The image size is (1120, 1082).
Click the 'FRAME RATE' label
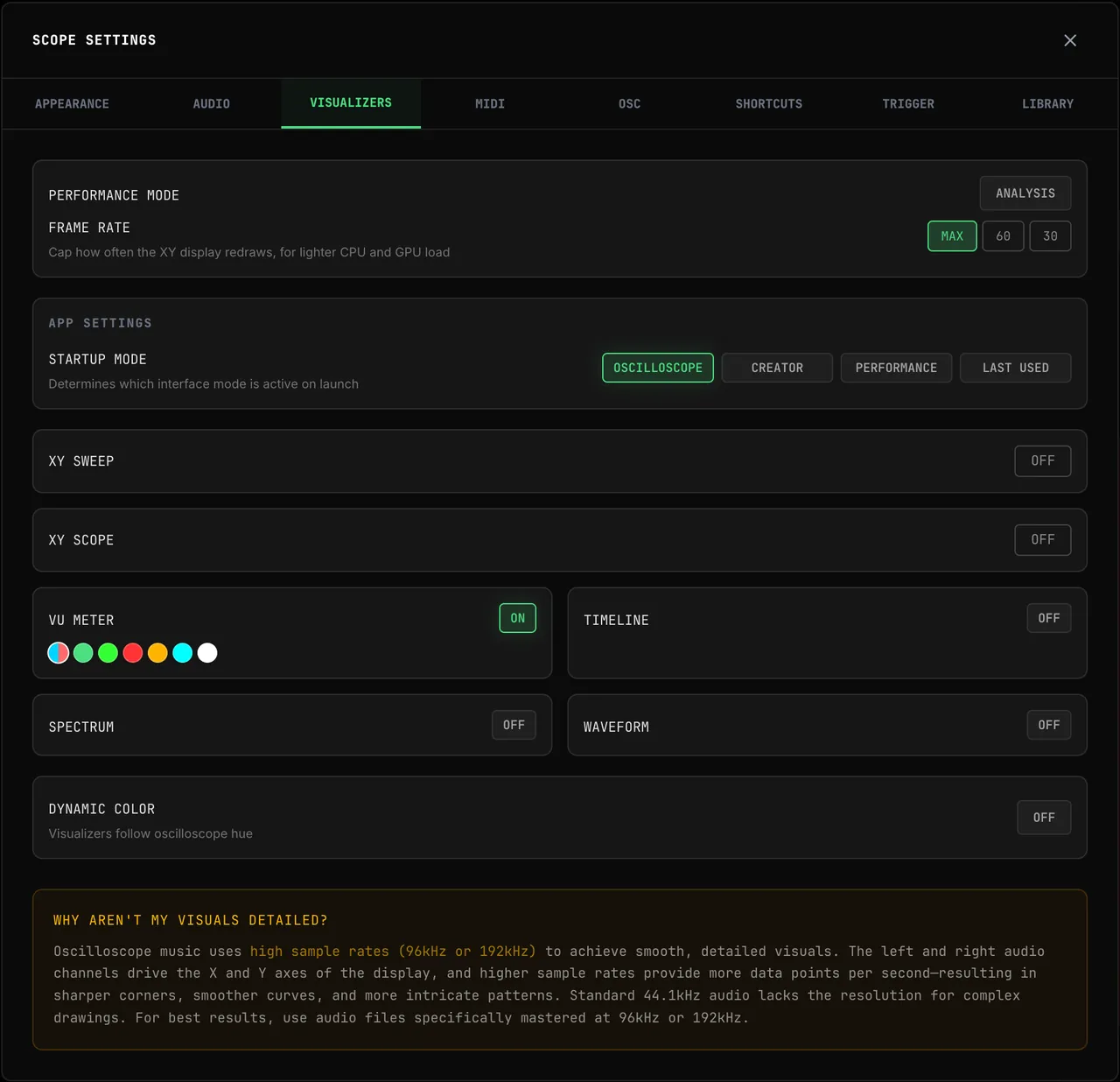89,228
